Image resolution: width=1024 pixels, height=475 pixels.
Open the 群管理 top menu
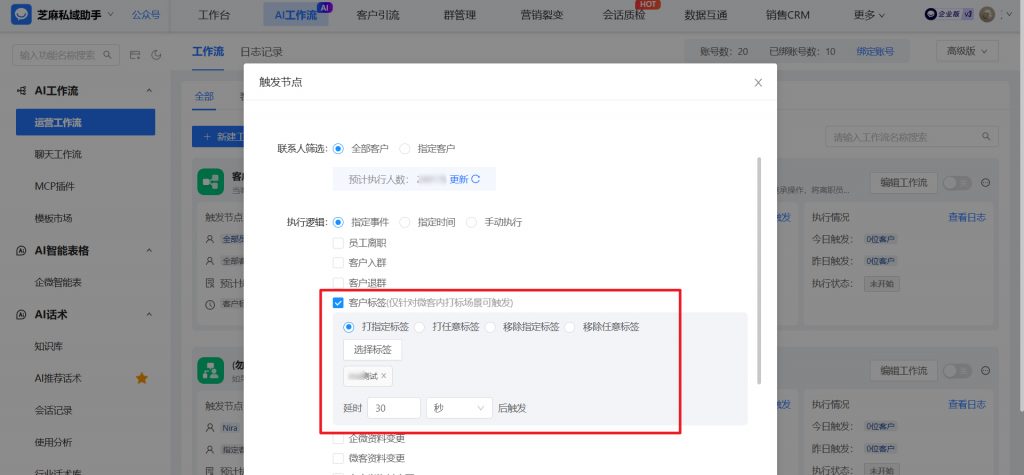(460, 14)
